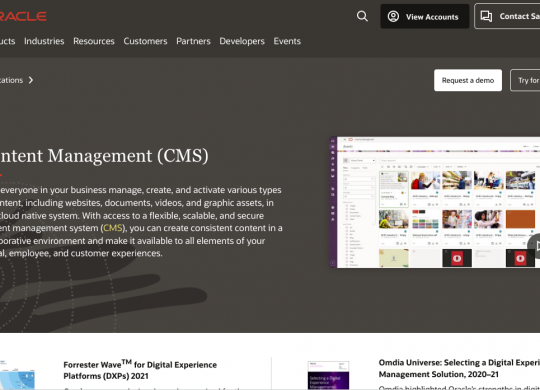Open the Omdia Universe report link
The width and height of the screenshot is (540, 390).
[459, 368]
